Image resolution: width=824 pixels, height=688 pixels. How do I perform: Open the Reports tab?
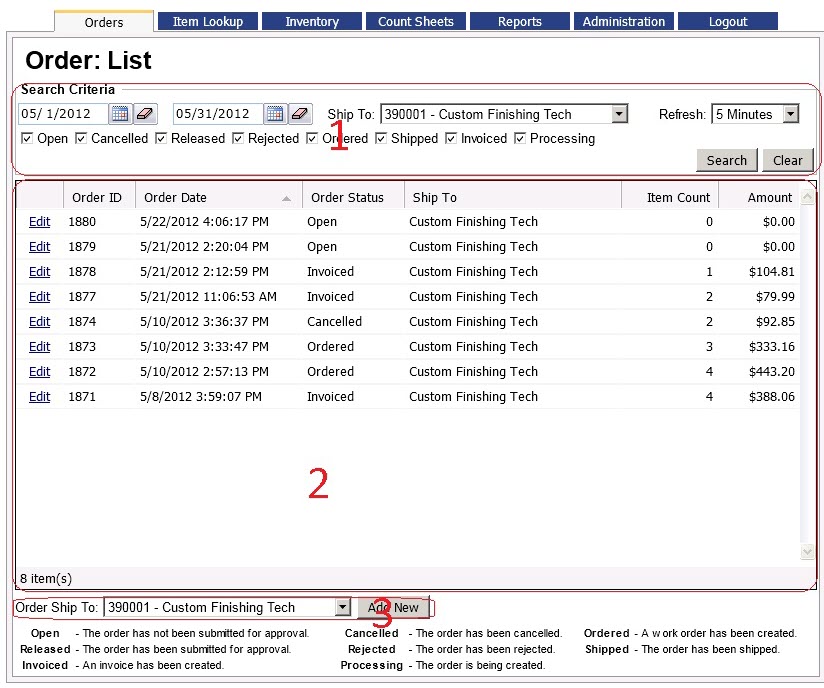click(519, 21)
